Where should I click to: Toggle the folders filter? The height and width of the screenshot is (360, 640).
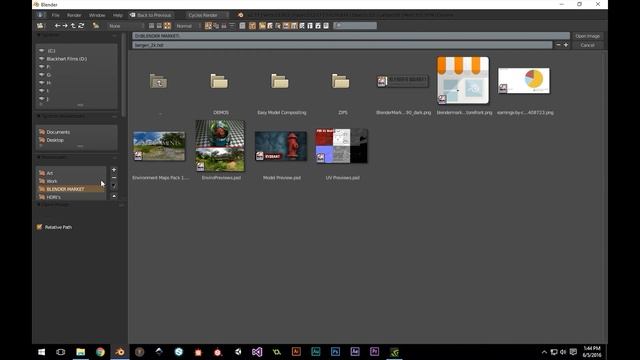(x=262, y=26)
